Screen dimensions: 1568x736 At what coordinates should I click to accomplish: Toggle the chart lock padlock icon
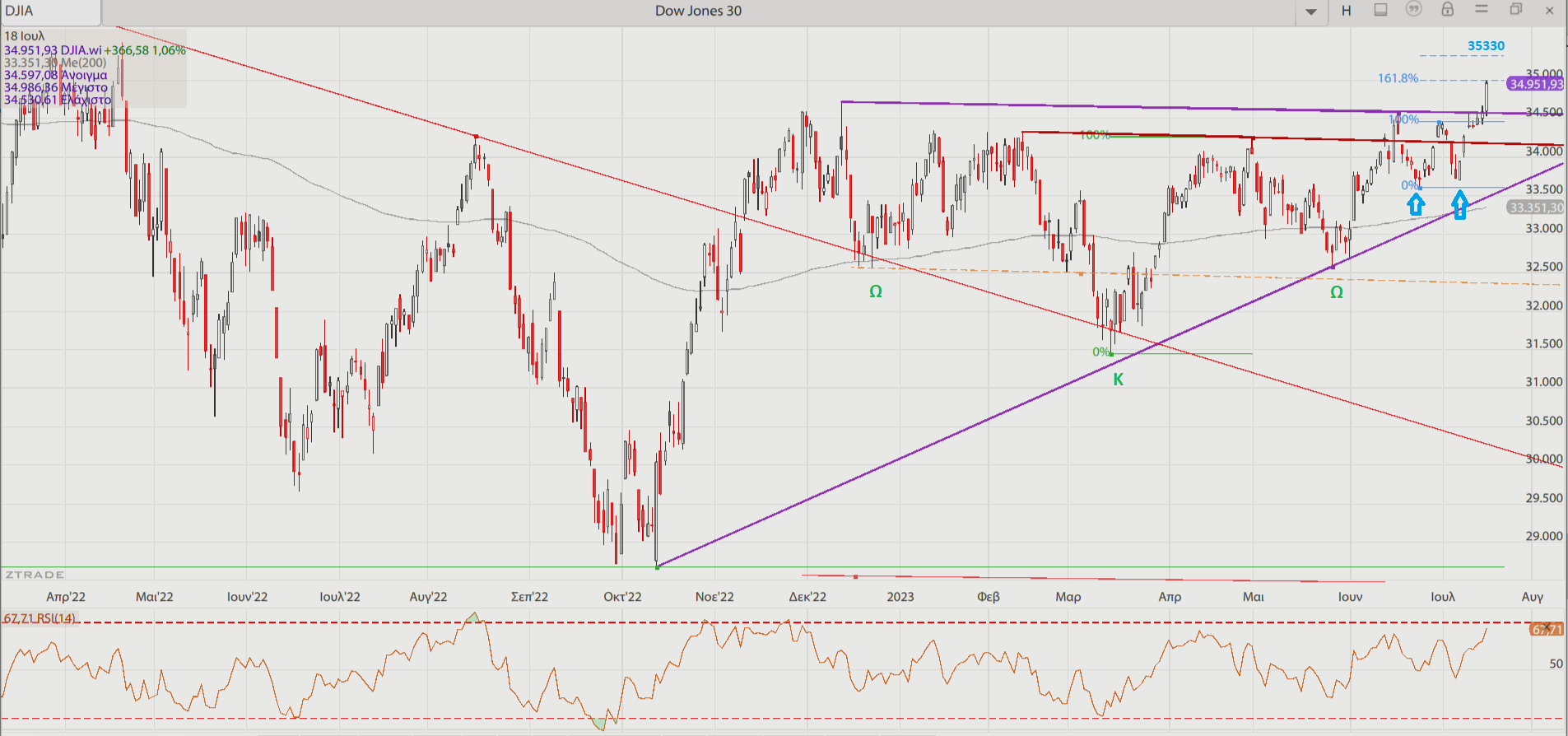pyautogui.click(x=1448, y=9)
